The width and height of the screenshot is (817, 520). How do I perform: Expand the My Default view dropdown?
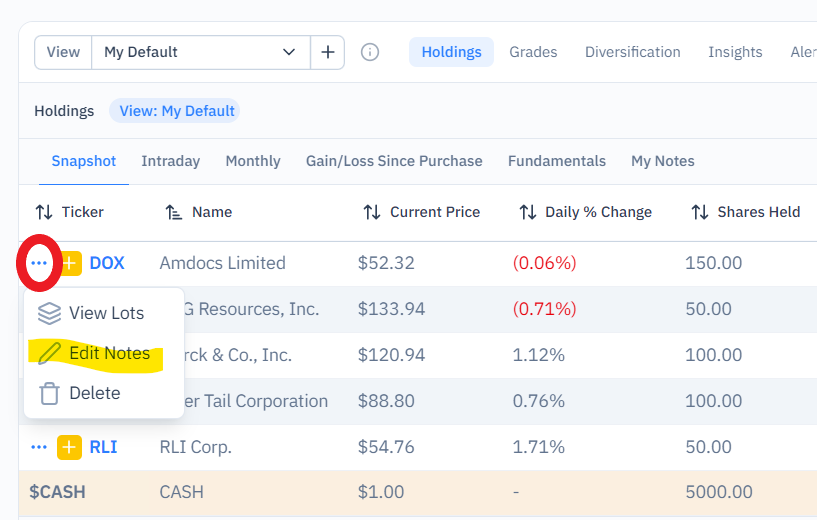201,52
